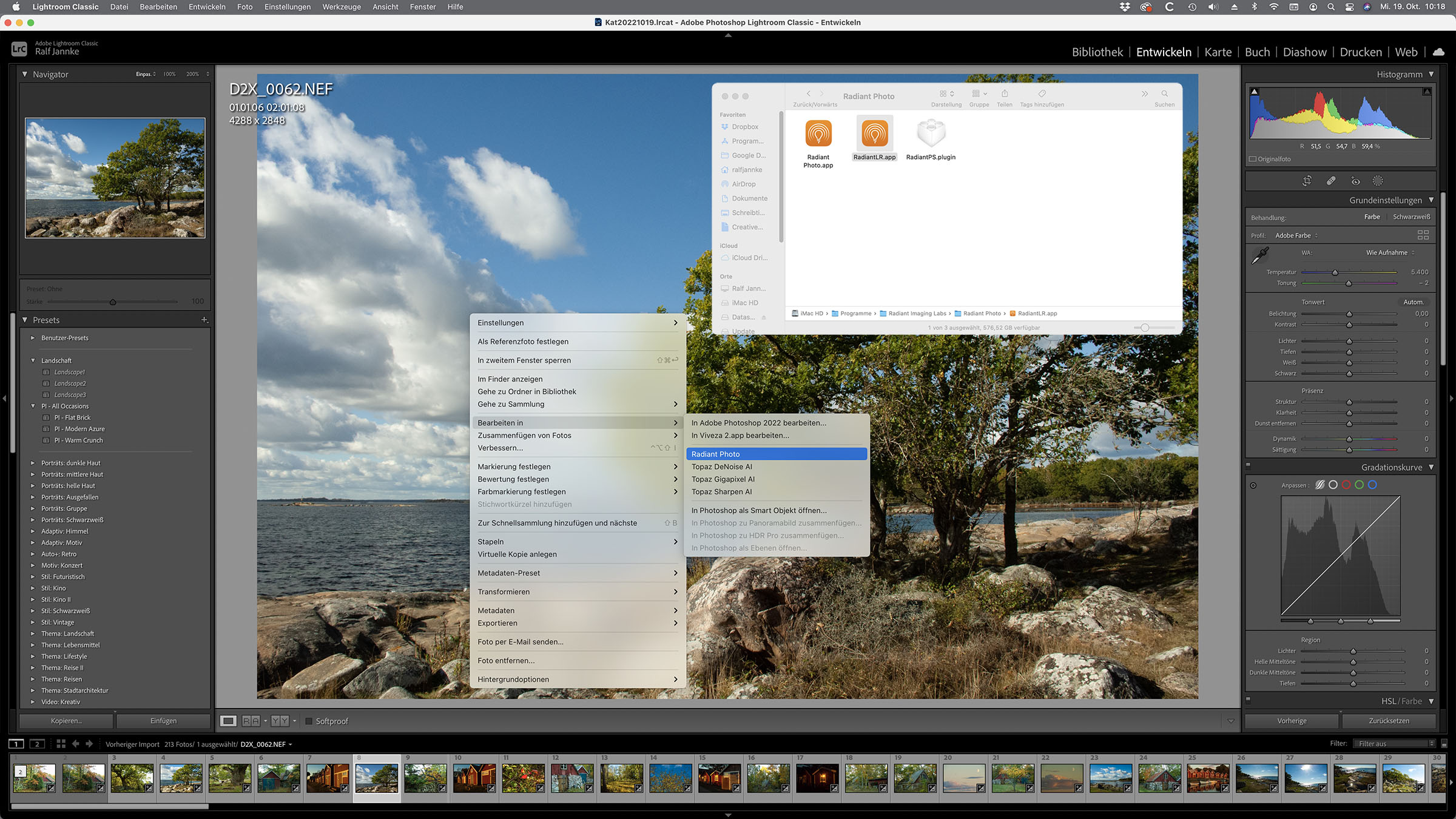The width and height of the screenshot is (1456, 819).
Task: Collapse the Presets panel
Action: pos(25,320)
